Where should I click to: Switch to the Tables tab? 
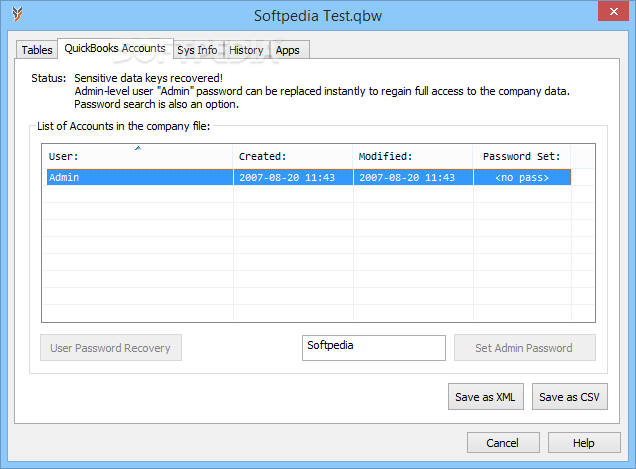pyautogui.click(x=37, y=50)
